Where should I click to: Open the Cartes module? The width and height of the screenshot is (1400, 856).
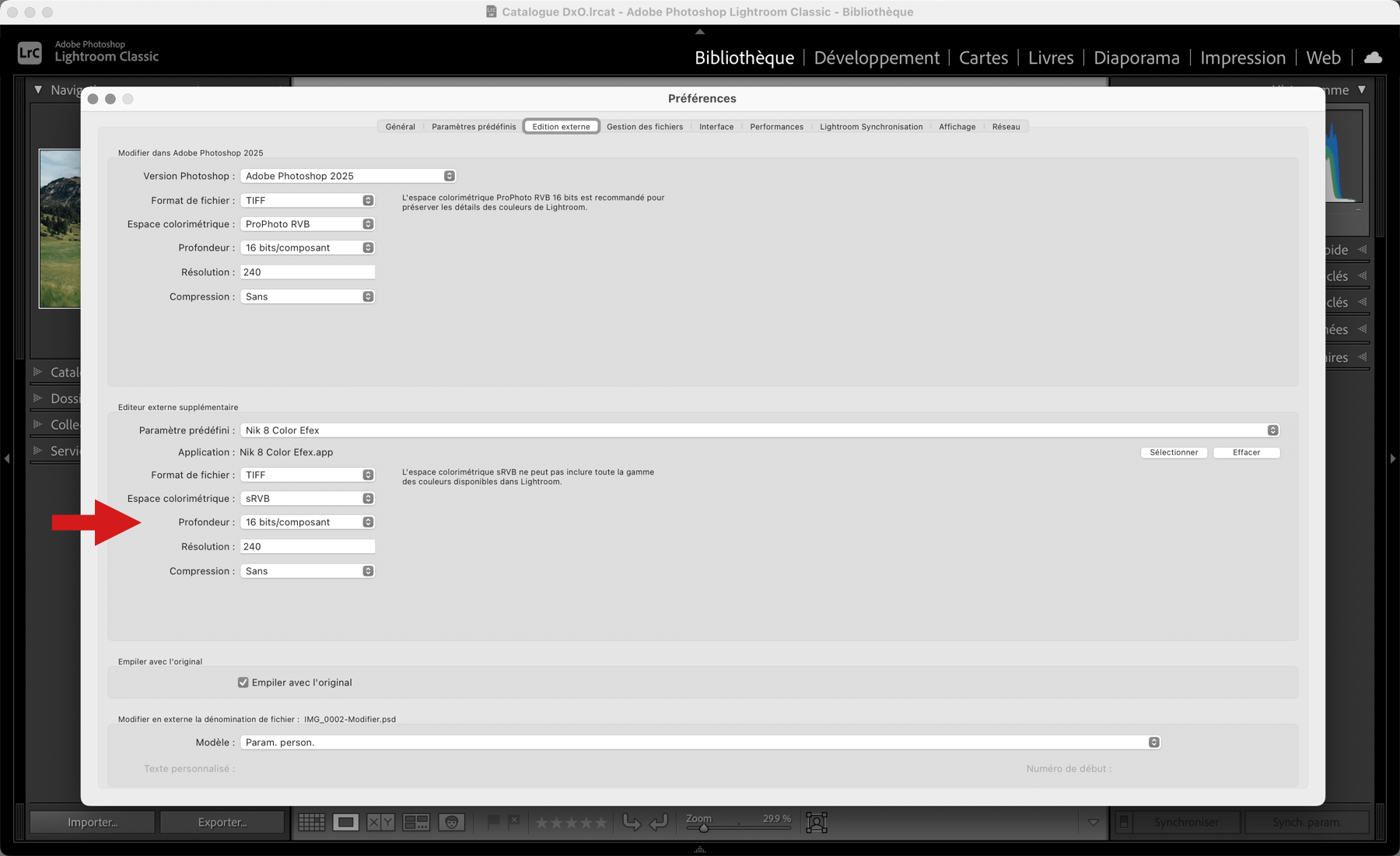983,58
